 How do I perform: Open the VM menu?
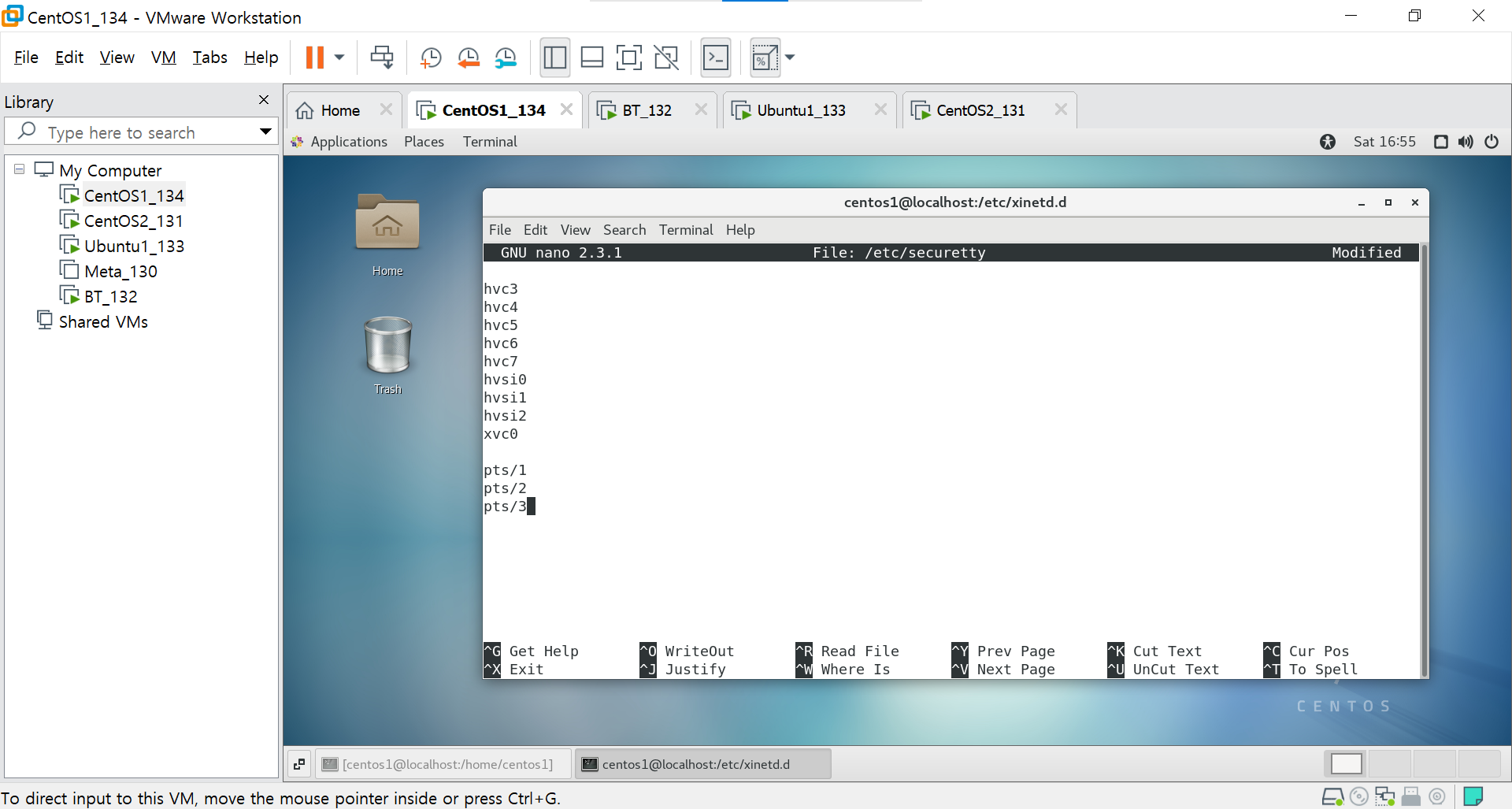click(x=163, y=58)
